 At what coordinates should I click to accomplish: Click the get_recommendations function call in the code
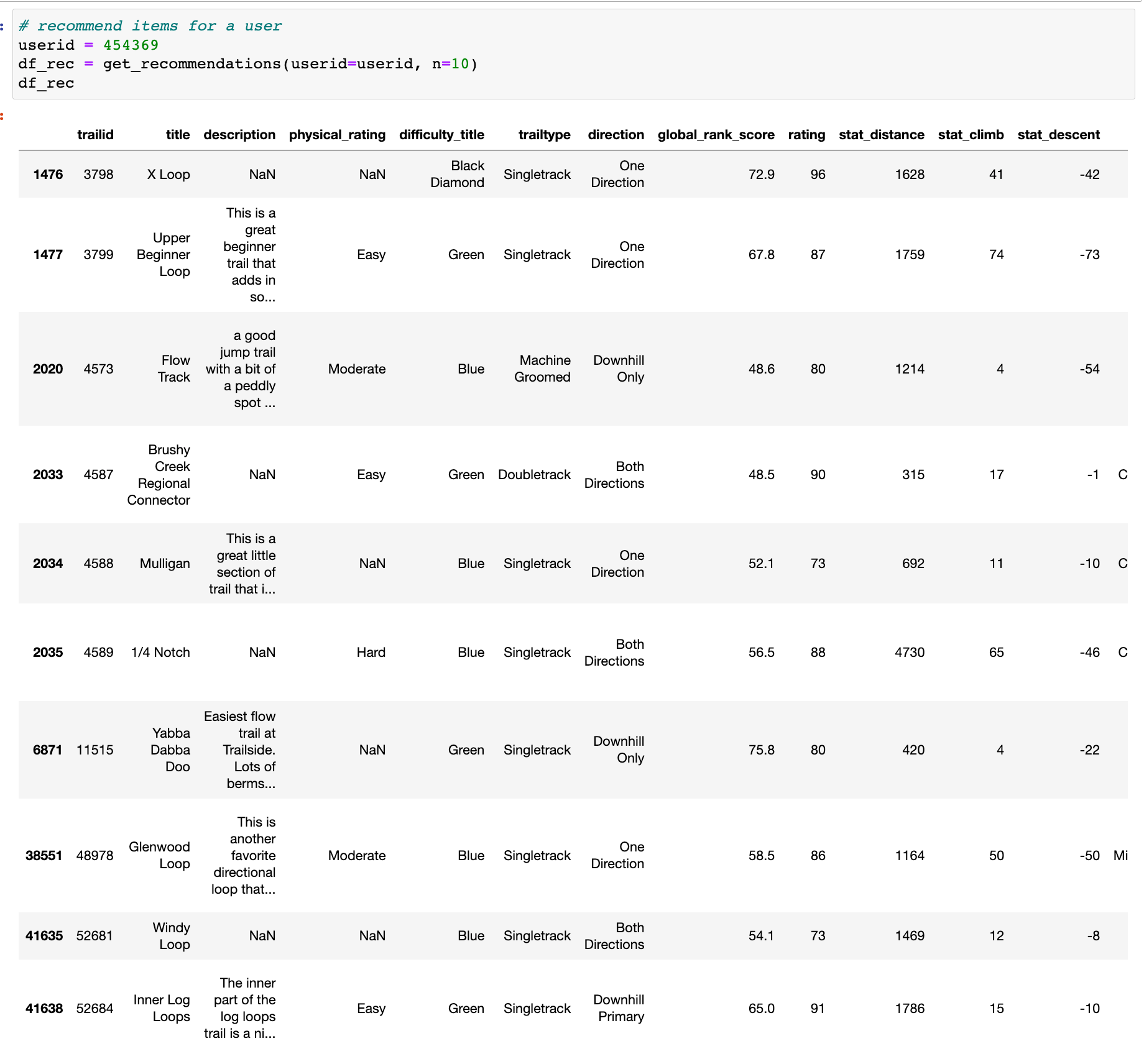pyautogui.click(x=191, y=64)
